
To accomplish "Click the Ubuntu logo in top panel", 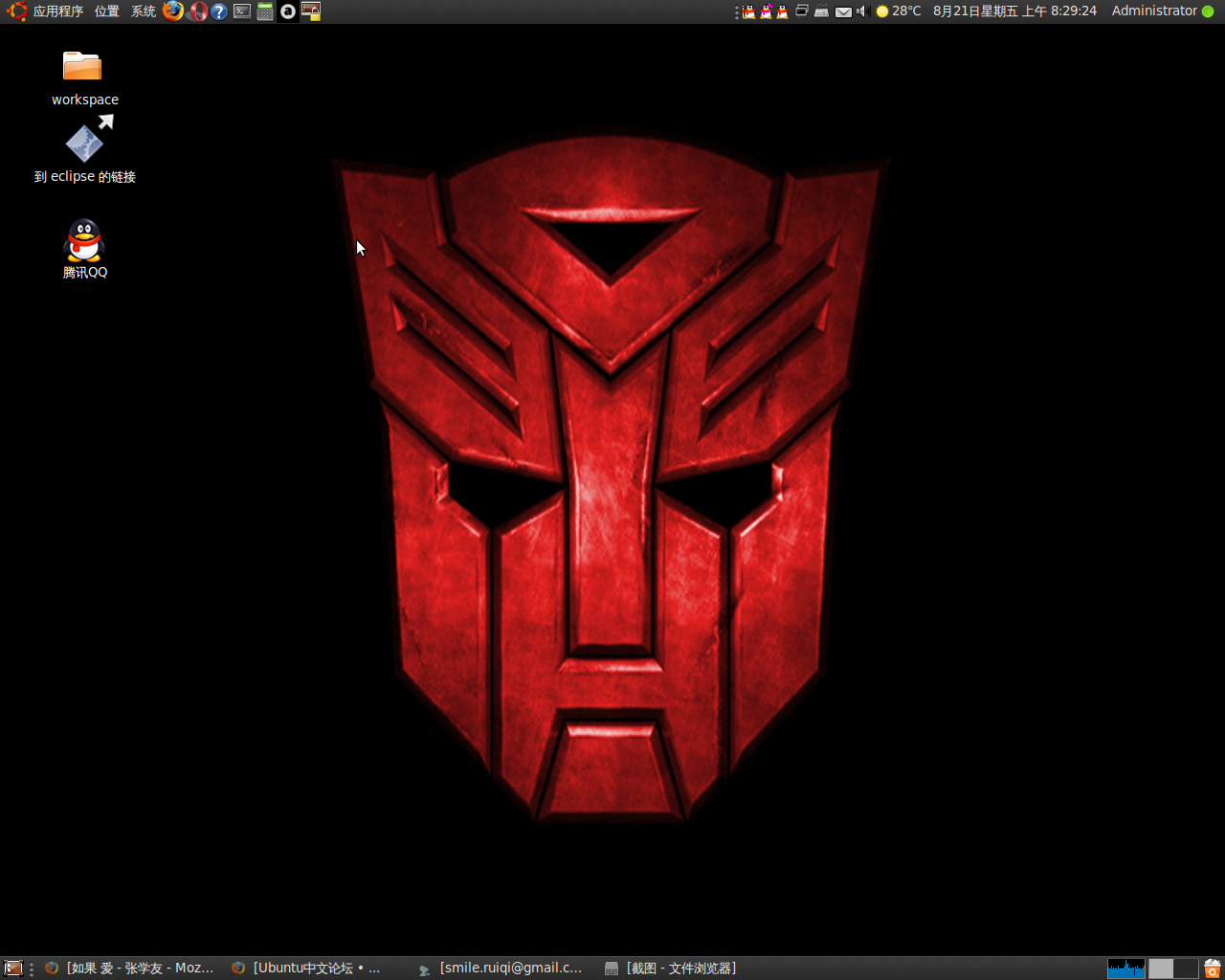I will [x=16, y=11].
